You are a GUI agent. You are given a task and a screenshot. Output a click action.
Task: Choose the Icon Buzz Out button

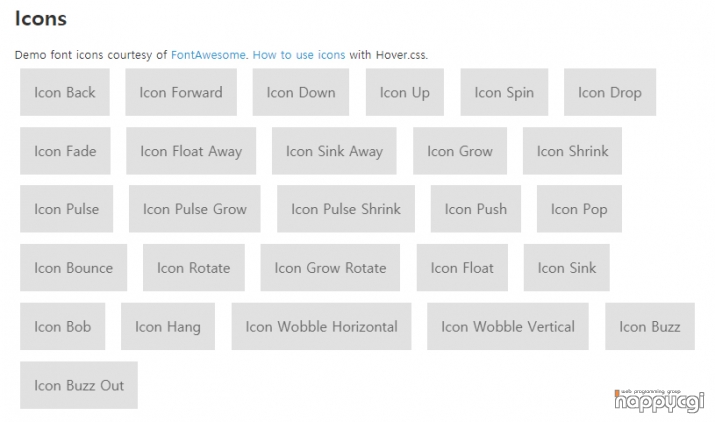pos(79,385)
